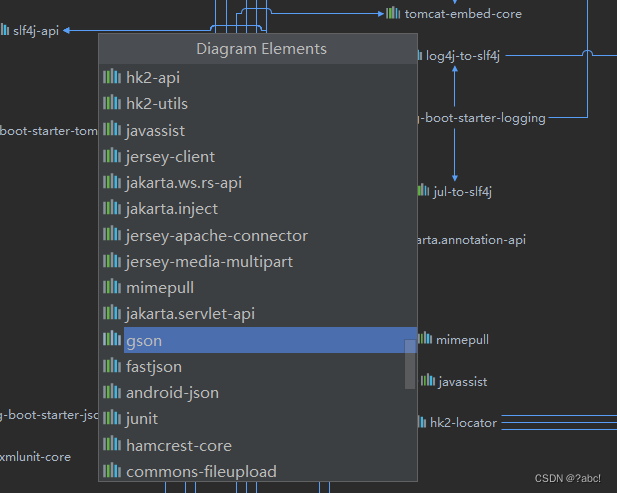Click the slf4j-api diagram node label

(36, 31)
